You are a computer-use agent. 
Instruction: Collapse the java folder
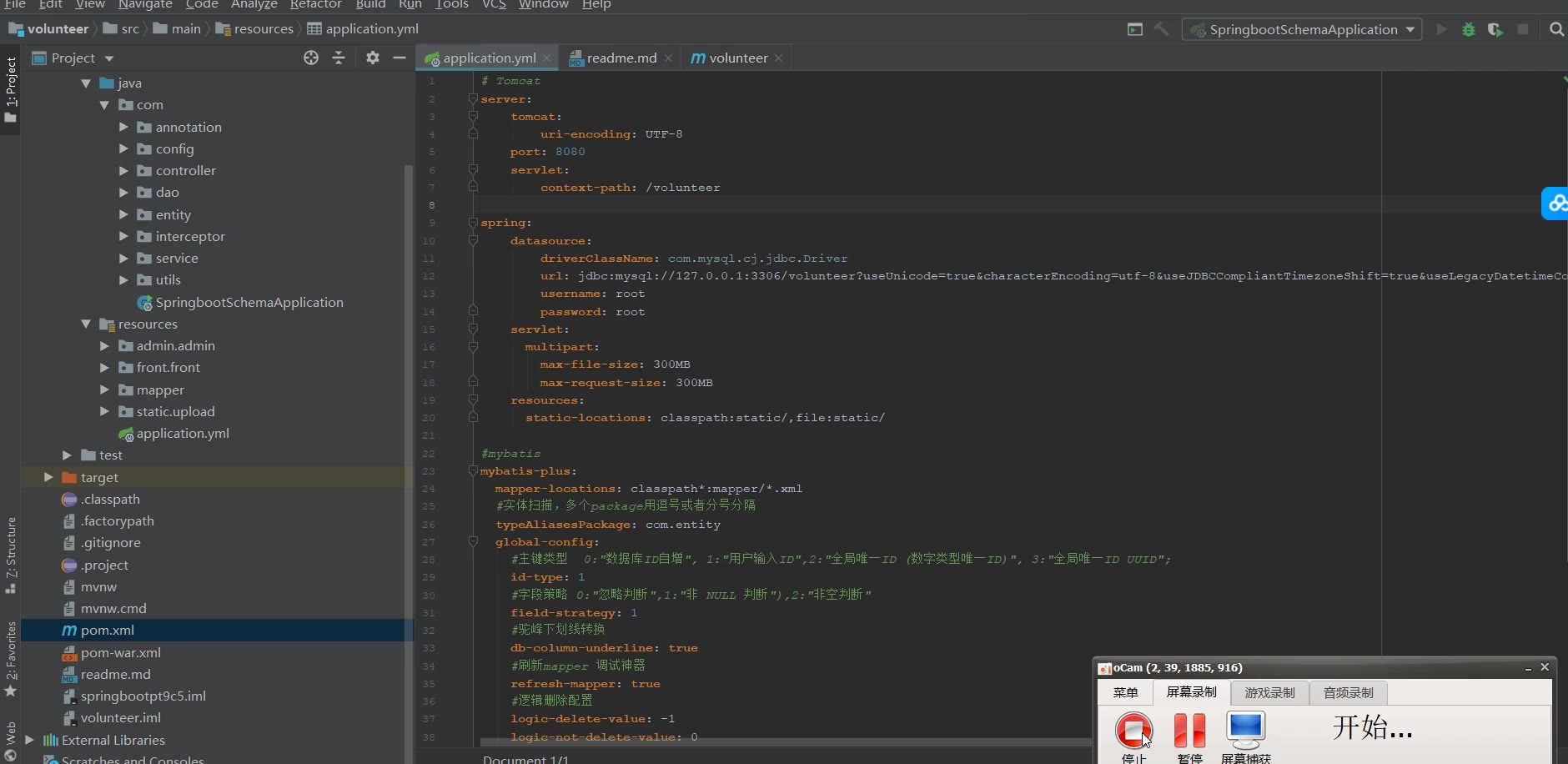point(86,83)
